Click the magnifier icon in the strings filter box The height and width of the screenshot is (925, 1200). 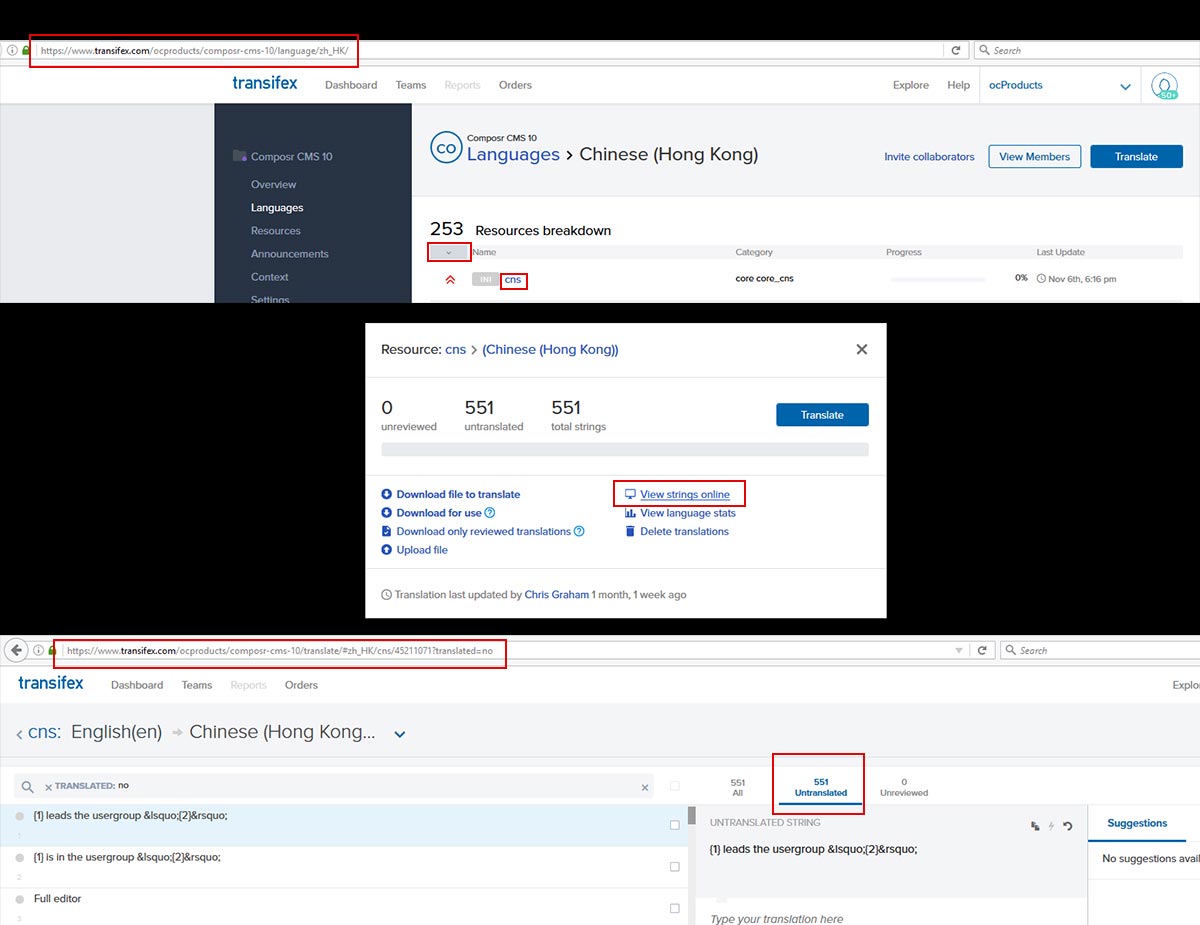click(28, 788)
